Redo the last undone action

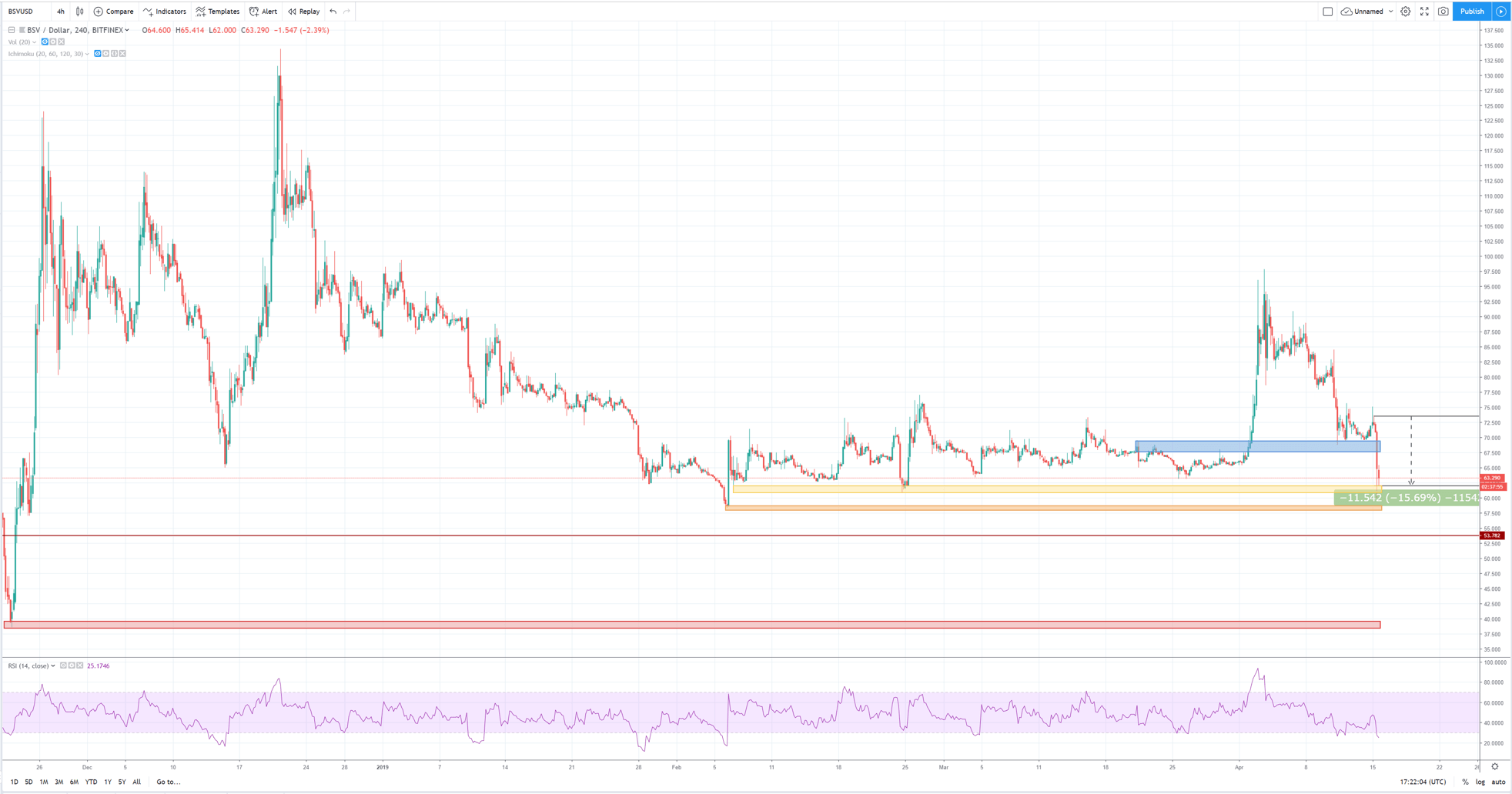click(347, 12)
